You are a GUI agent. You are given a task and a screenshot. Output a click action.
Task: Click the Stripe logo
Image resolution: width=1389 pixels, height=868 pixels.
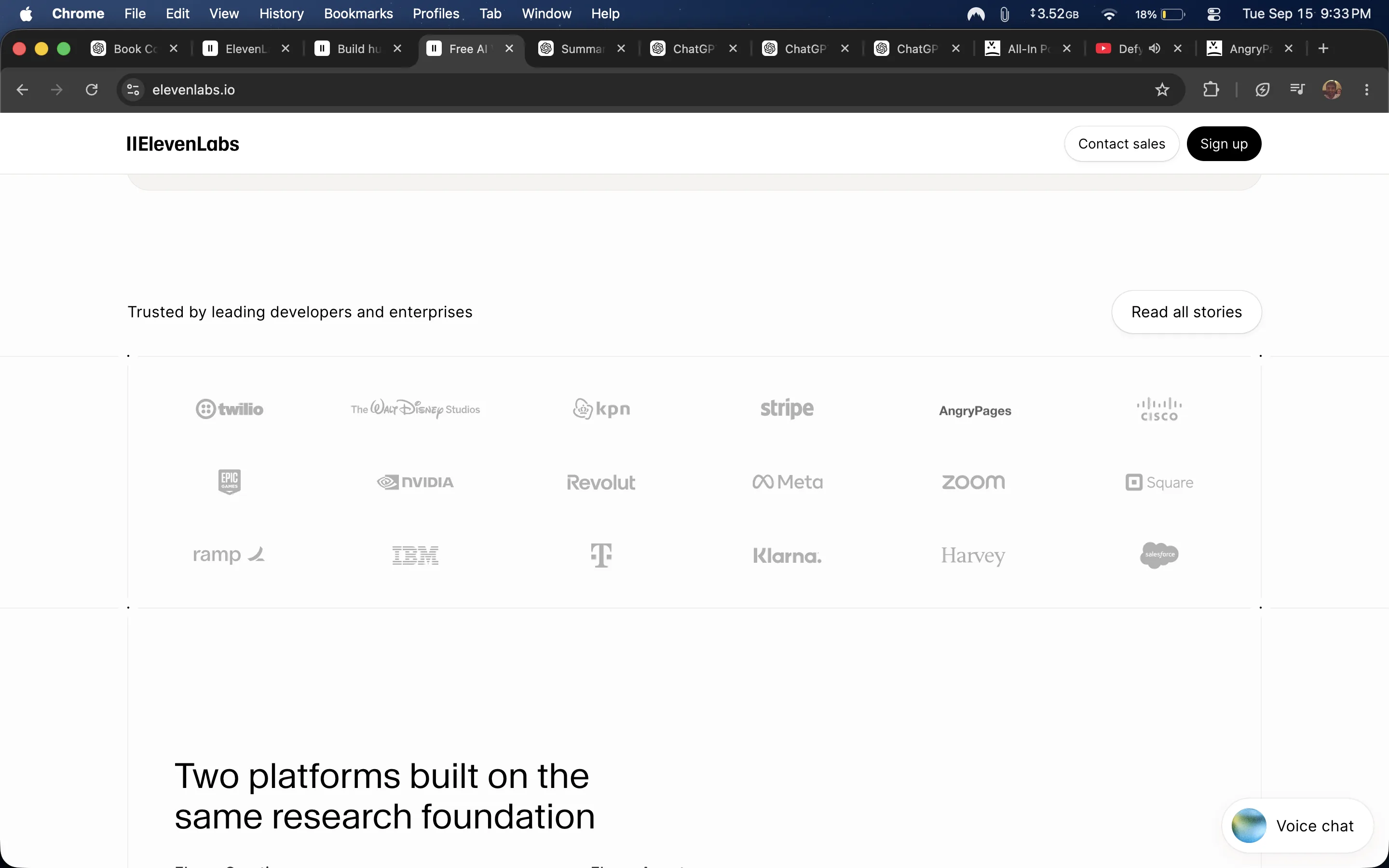[787, 409]
